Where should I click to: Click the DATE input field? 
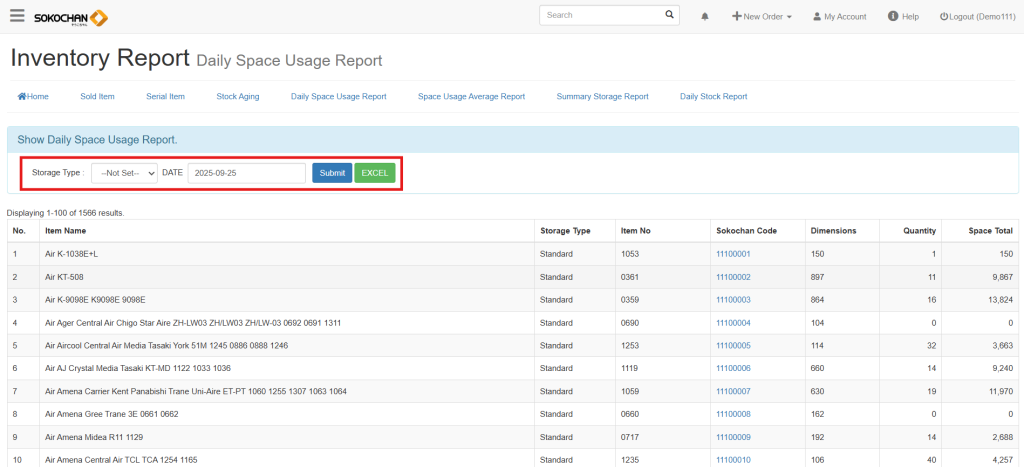tap(246, 173)
